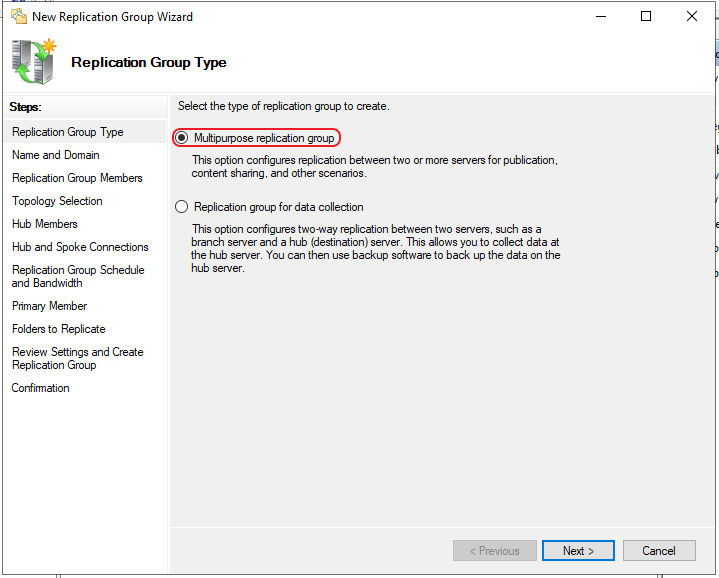The image size is (719, 578).
Task: Go to Folders to Replicate step
Action: click(x=59, y=329)
